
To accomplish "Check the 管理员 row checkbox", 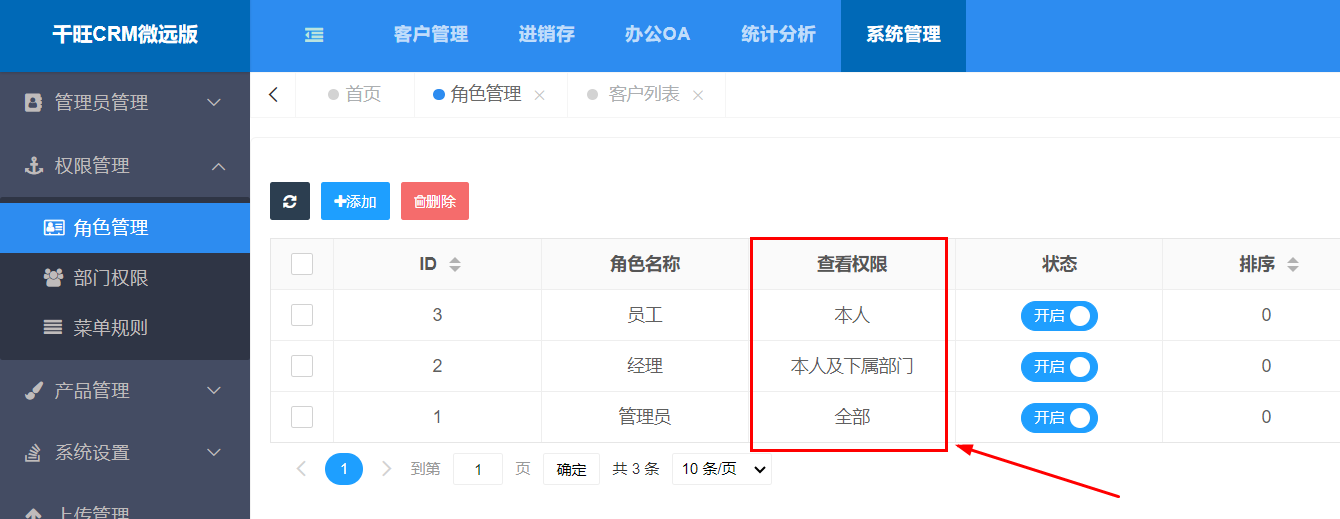I will (x=302, y=417).
